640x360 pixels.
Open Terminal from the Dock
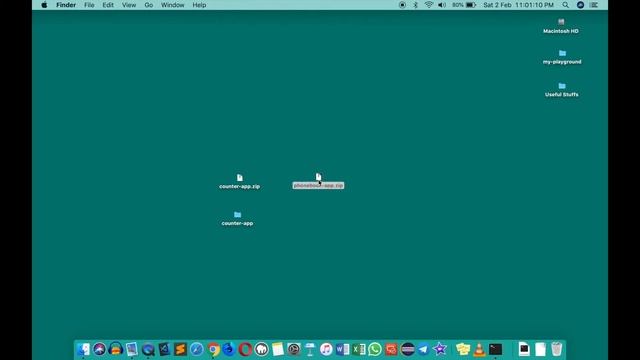(496, 349)
